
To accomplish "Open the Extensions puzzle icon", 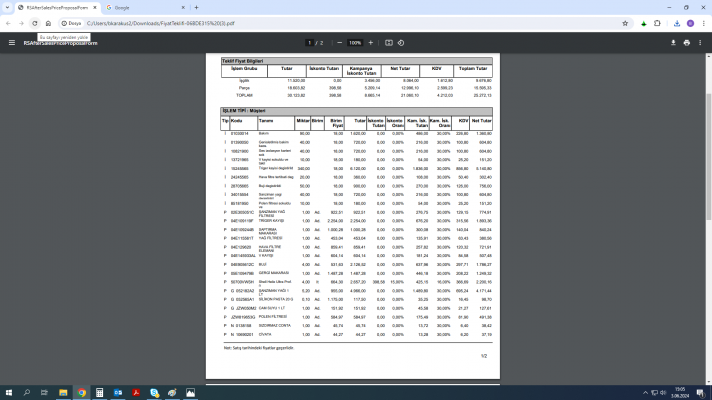I will 657,23.
